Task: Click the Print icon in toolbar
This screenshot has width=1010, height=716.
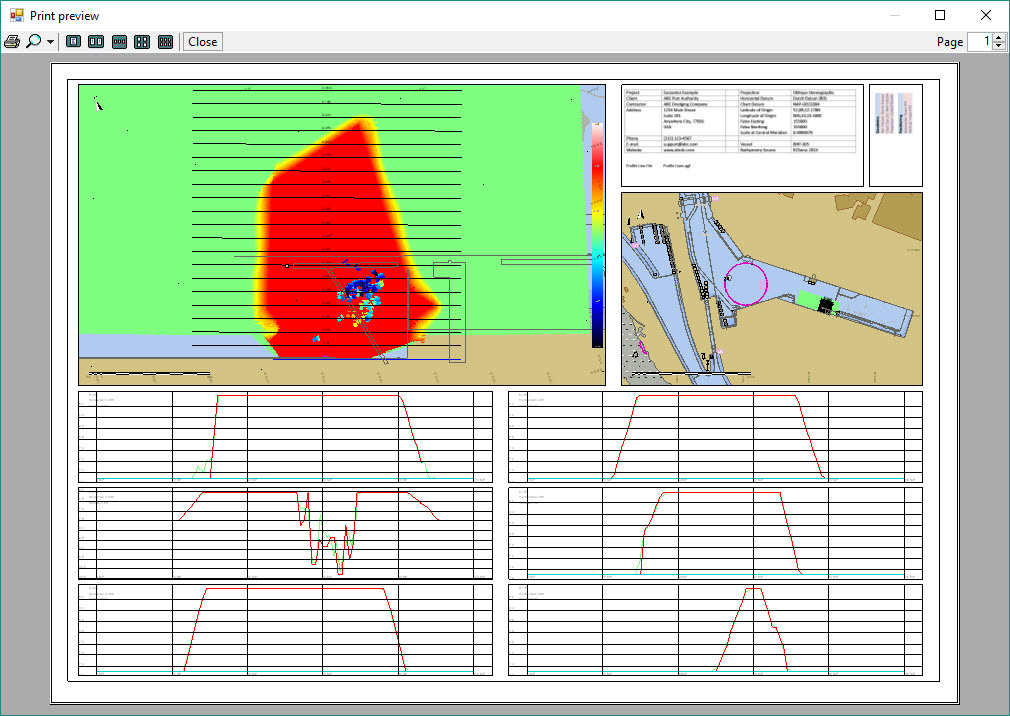Action: click(13, 42)
